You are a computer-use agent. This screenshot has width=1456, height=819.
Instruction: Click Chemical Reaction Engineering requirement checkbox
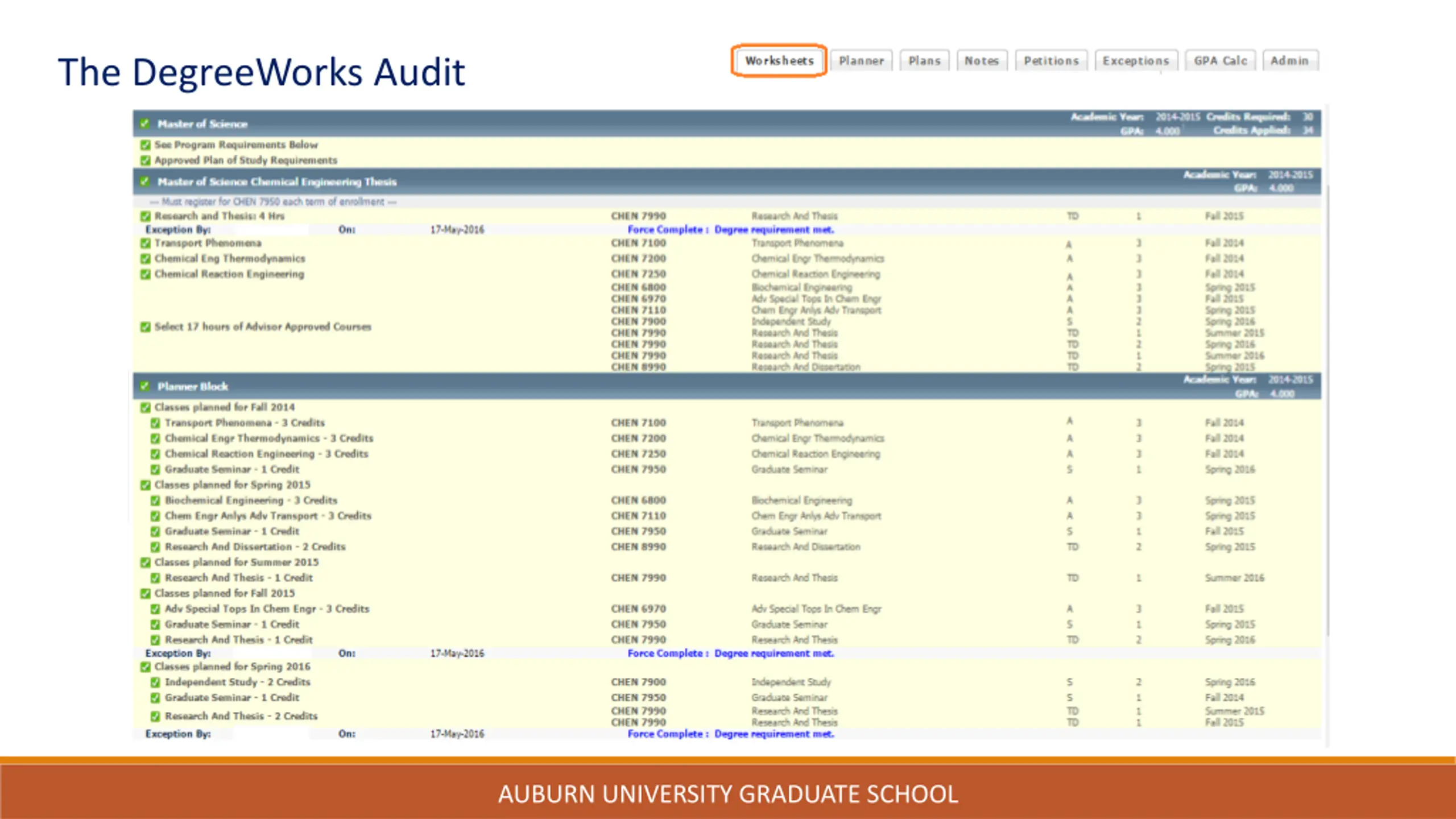146,274
